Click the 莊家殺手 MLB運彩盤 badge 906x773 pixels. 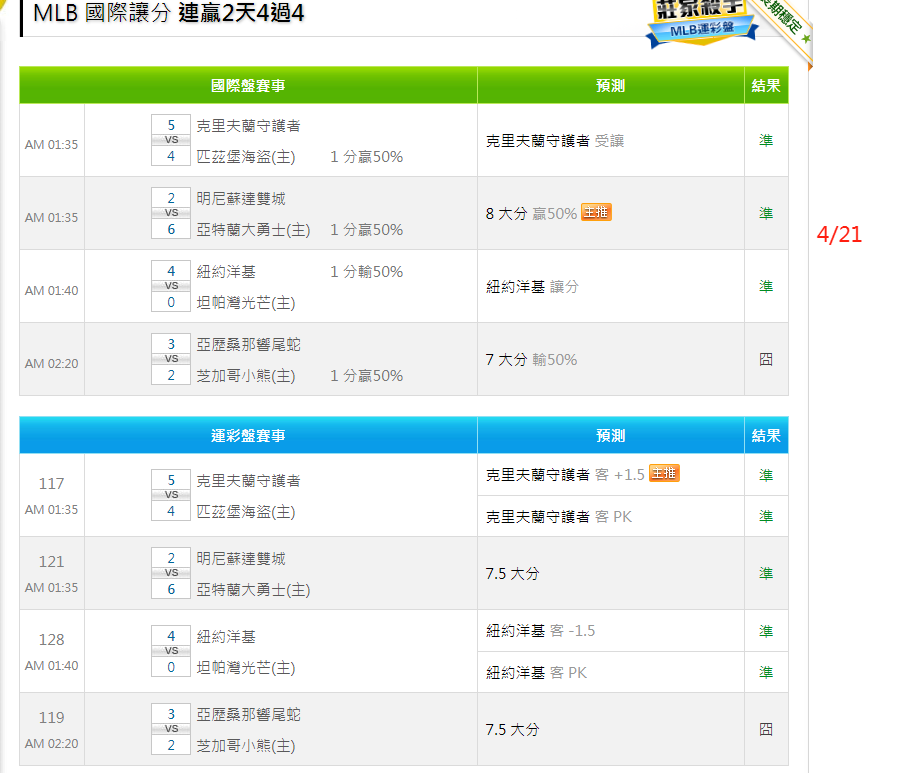[701, 23]
